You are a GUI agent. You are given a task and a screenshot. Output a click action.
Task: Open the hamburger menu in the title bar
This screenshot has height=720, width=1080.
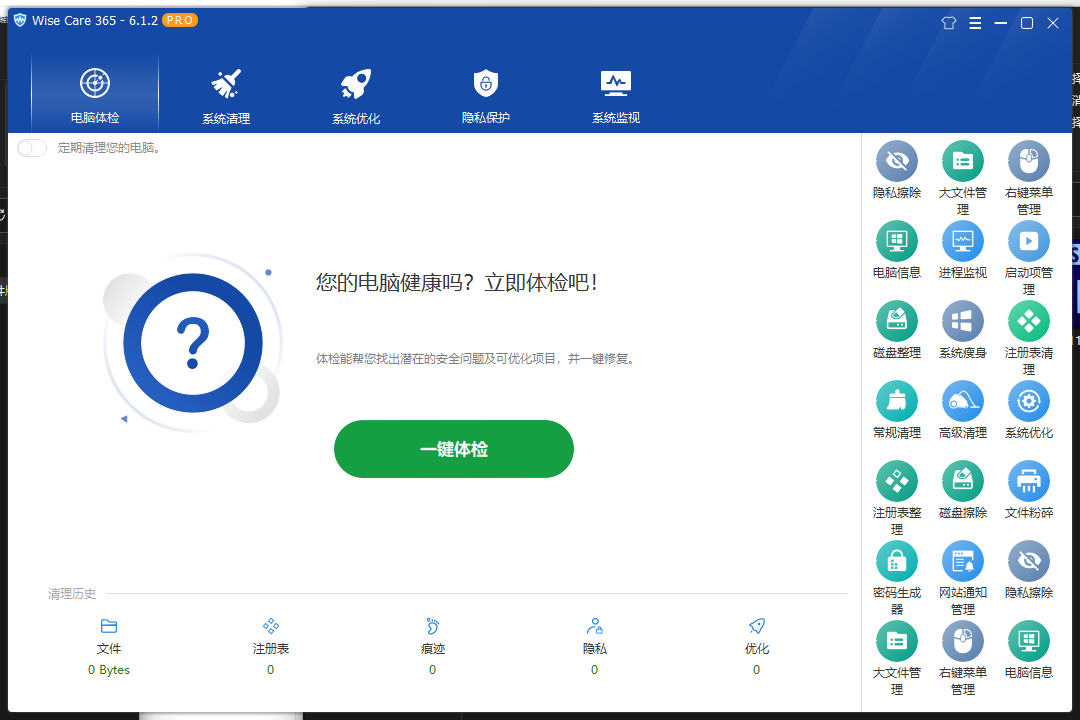pos(975,22)
